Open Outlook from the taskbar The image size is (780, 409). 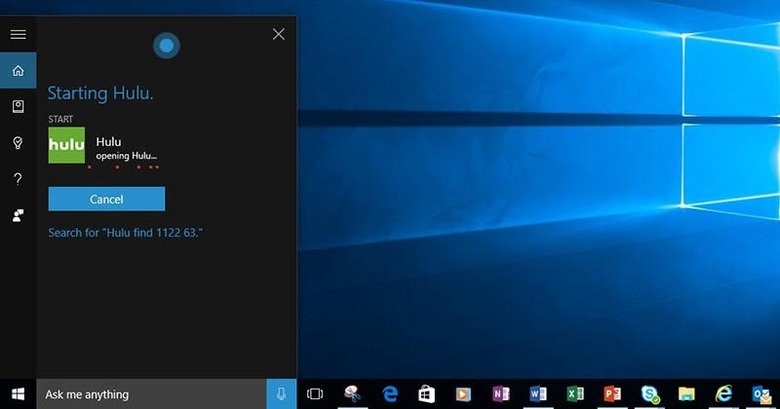pyautogui.click(x=761, y=395)
